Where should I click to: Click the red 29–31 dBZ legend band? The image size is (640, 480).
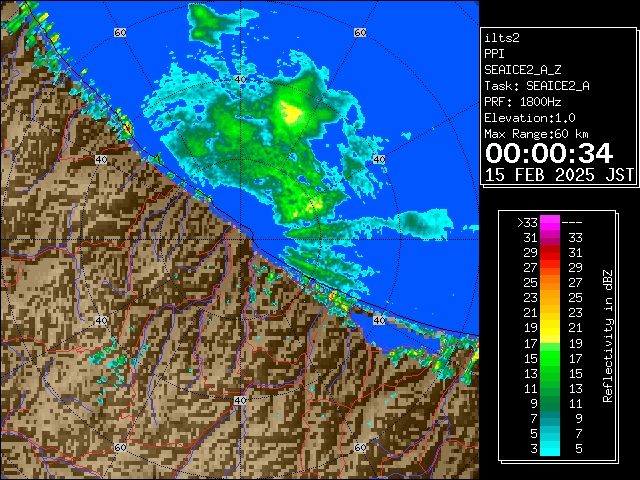[550, 253]
